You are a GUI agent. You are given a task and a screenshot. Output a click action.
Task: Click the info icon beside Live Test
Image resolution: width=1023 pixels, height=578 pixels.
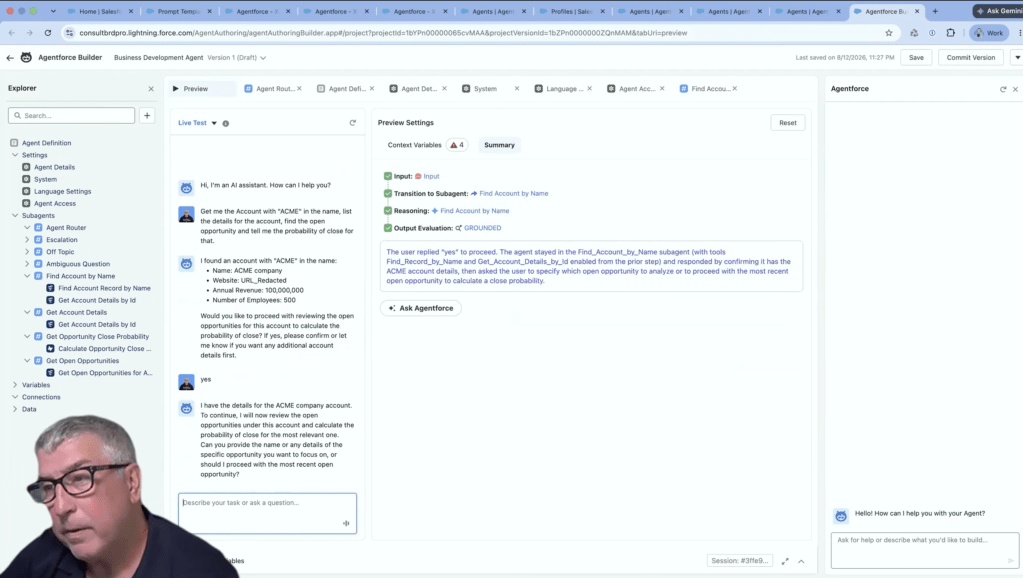(226, 123)
